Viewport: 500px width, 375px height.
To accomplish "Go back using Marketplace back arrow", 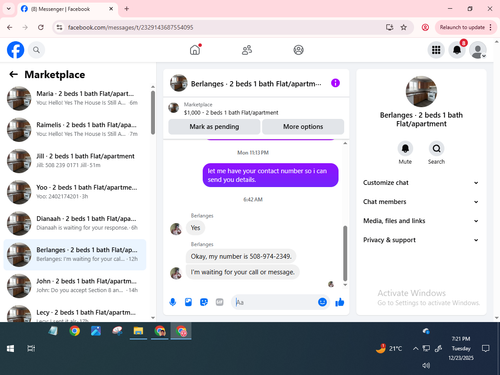I will click(x=13, y=74).
